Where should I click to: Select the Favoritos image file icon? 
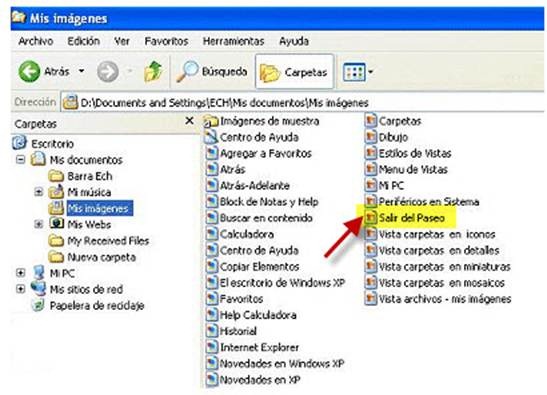[x=211, y=299]
